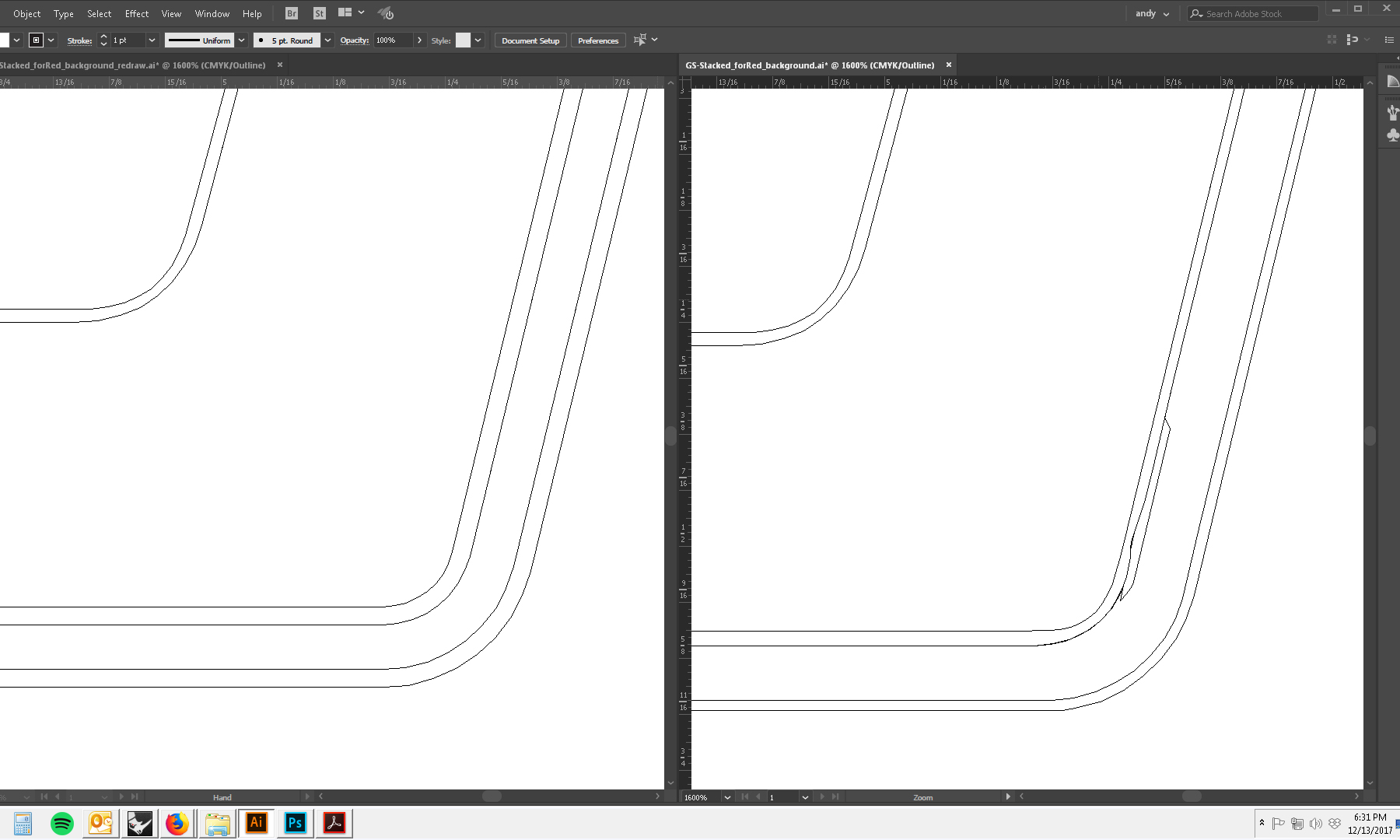The width and height of the screenshot is (1400, 840).
Task: Open the Brushes panel icon
Action: (x=1393, y=113)
